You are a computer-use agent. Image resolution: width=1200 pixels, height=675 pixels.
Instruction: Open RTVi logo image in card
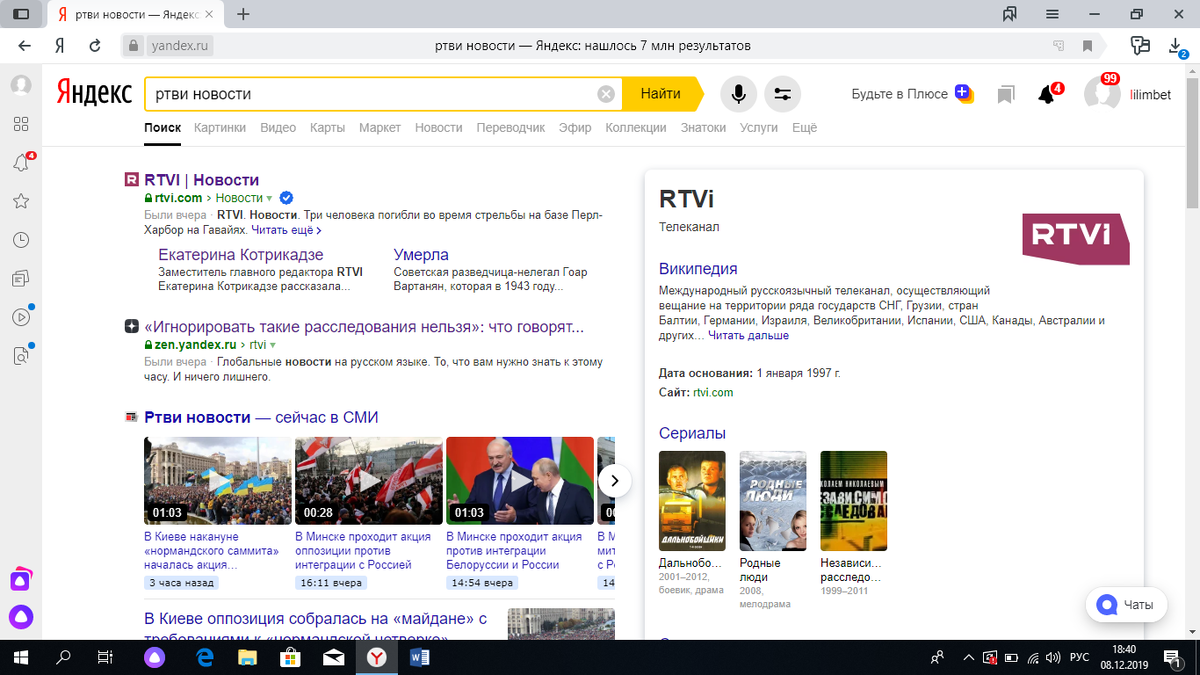pyautogui.click(x=1075, y=238)
